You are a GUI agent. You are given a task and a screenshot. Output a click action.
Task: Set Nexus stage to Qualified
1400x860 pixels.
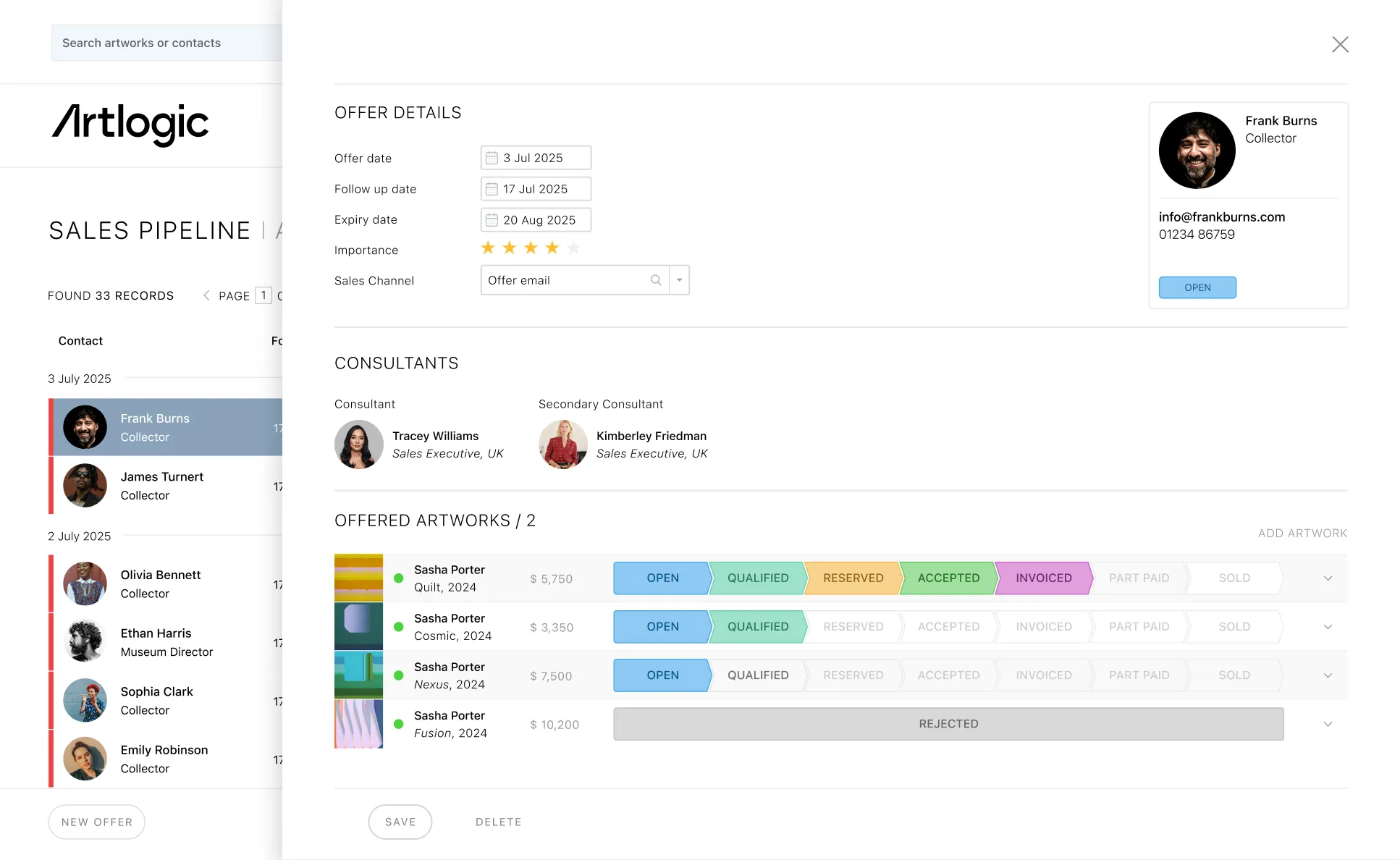758,675
